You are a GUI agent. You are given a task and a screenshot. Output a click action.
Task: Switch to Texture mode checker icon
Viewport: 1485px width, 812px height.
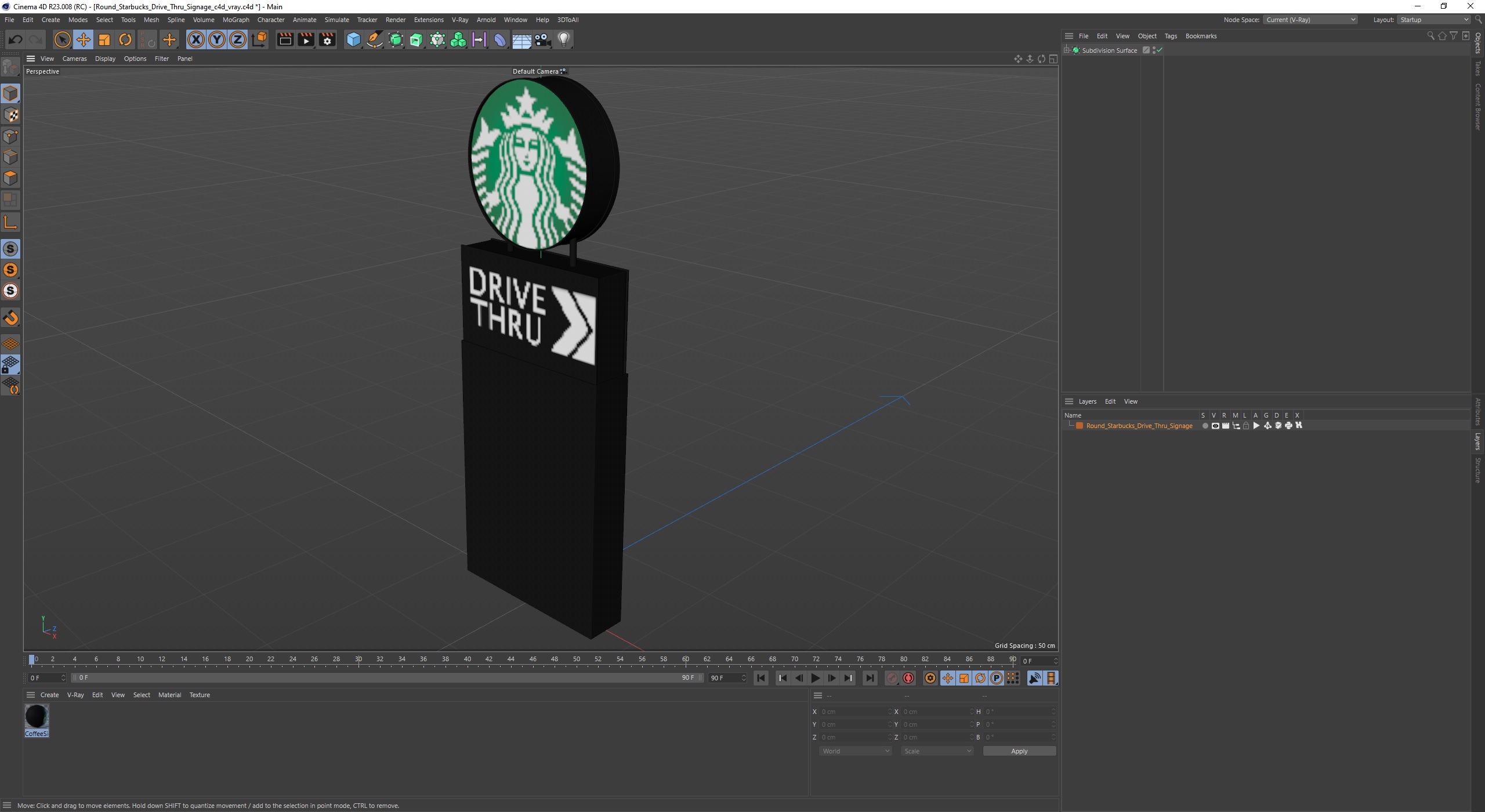(10, 115)
